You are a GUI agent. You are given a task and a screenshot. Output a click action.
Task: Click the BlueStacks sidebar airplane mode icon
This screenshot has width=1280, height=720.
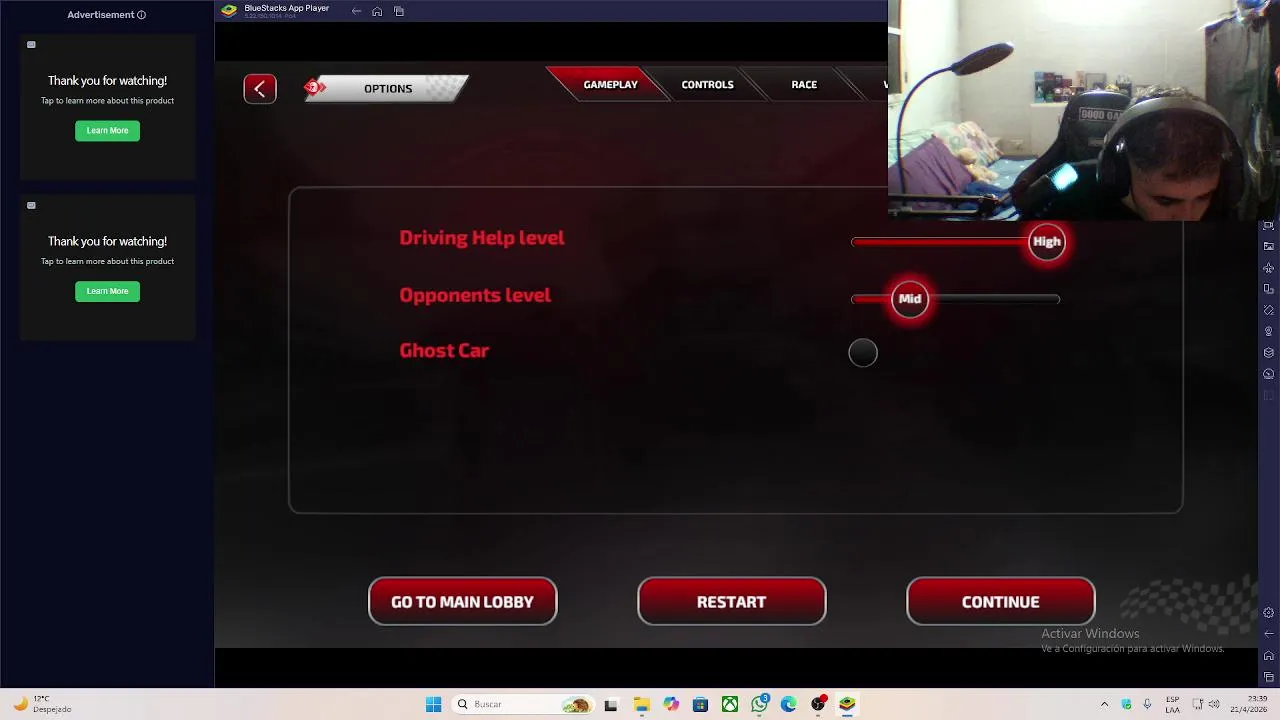point(1268,268)
